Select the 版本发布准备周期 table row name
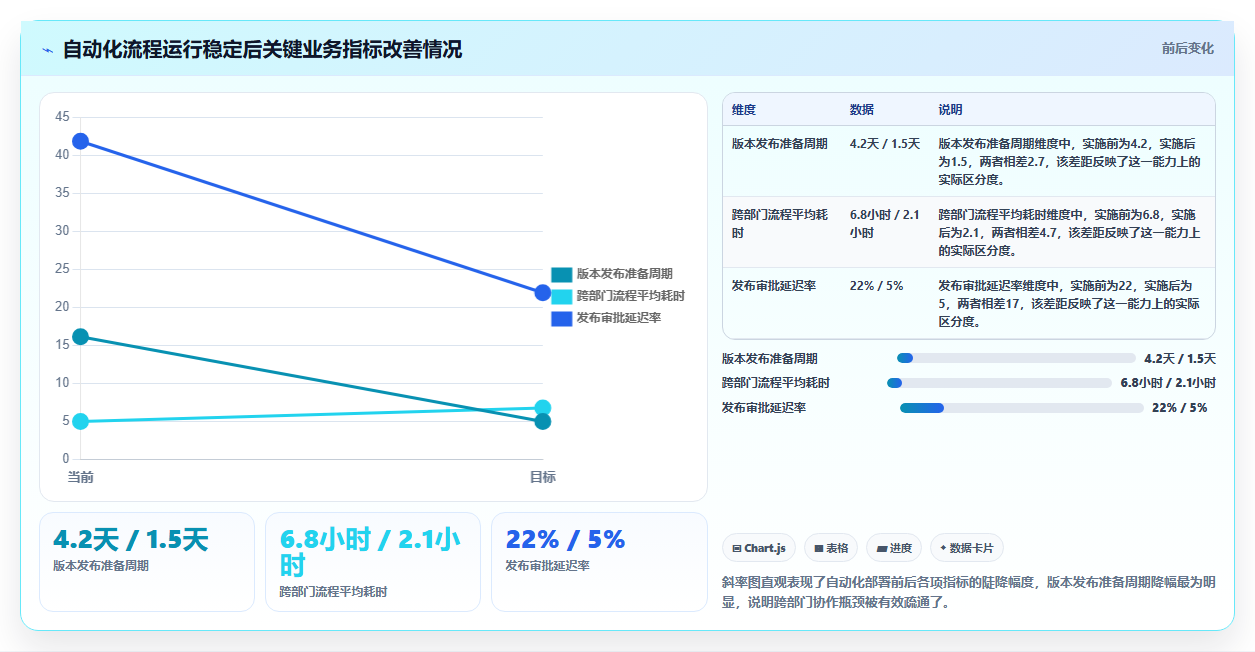The height and width of the screenshot is (652, 1255). click(x=780, y=143)
